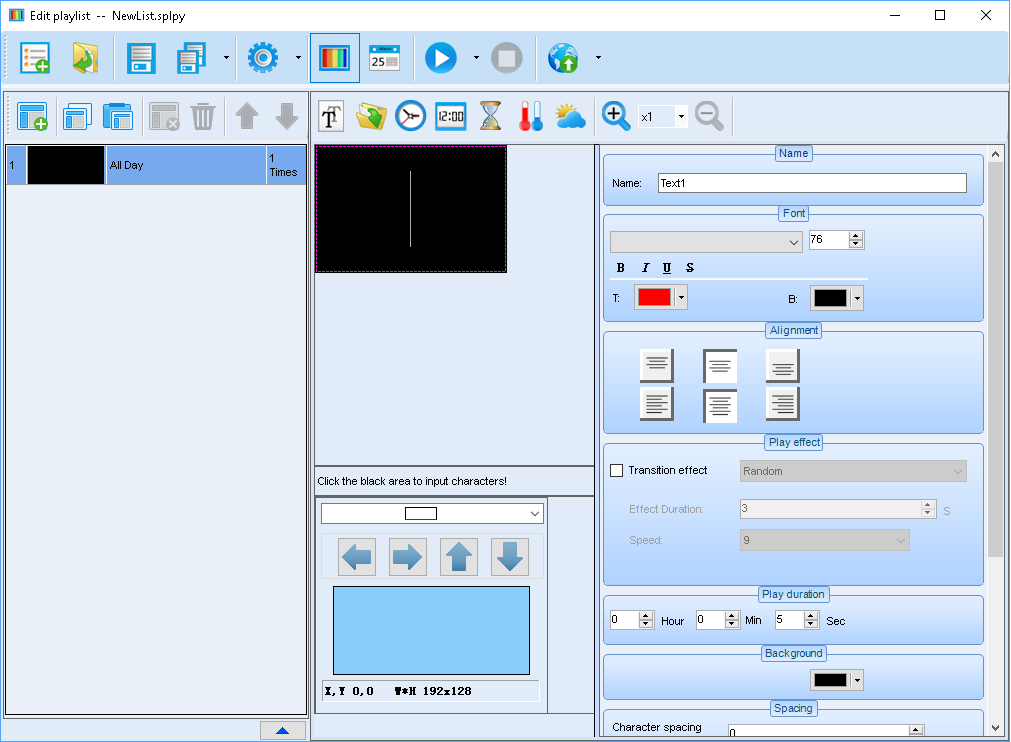Insert hourglass timer window
The image size is (1011, 742).
pyautogui.click(x=491, y=117)
